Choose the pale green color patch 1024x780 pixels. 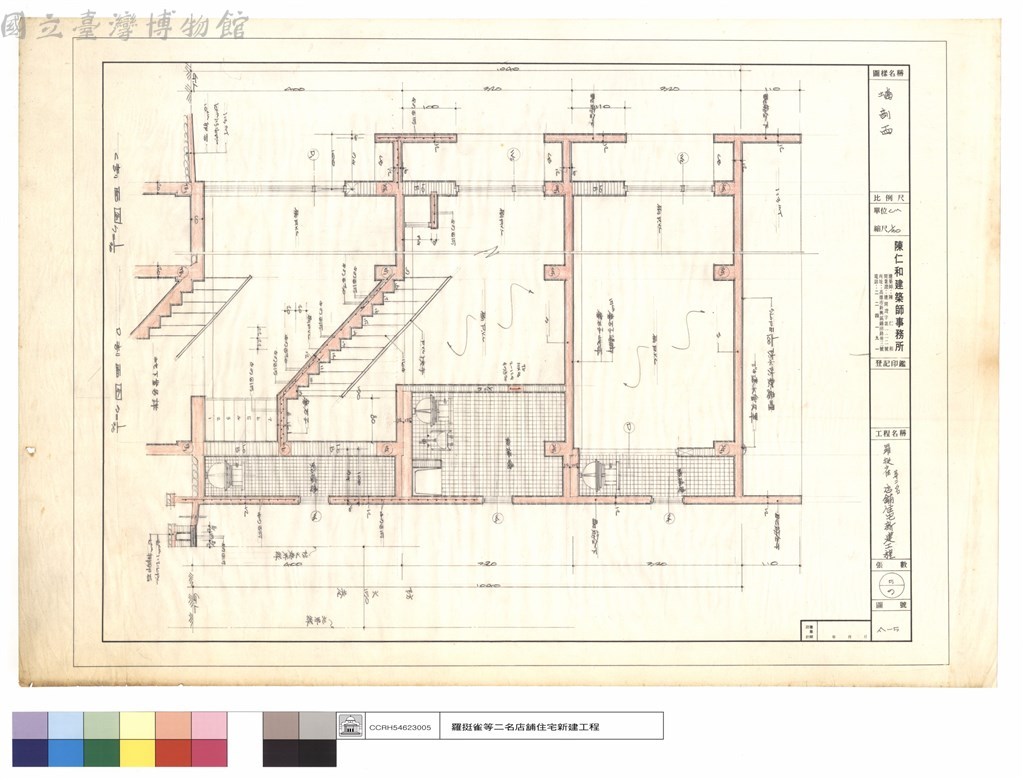click(x=101, y=725)
